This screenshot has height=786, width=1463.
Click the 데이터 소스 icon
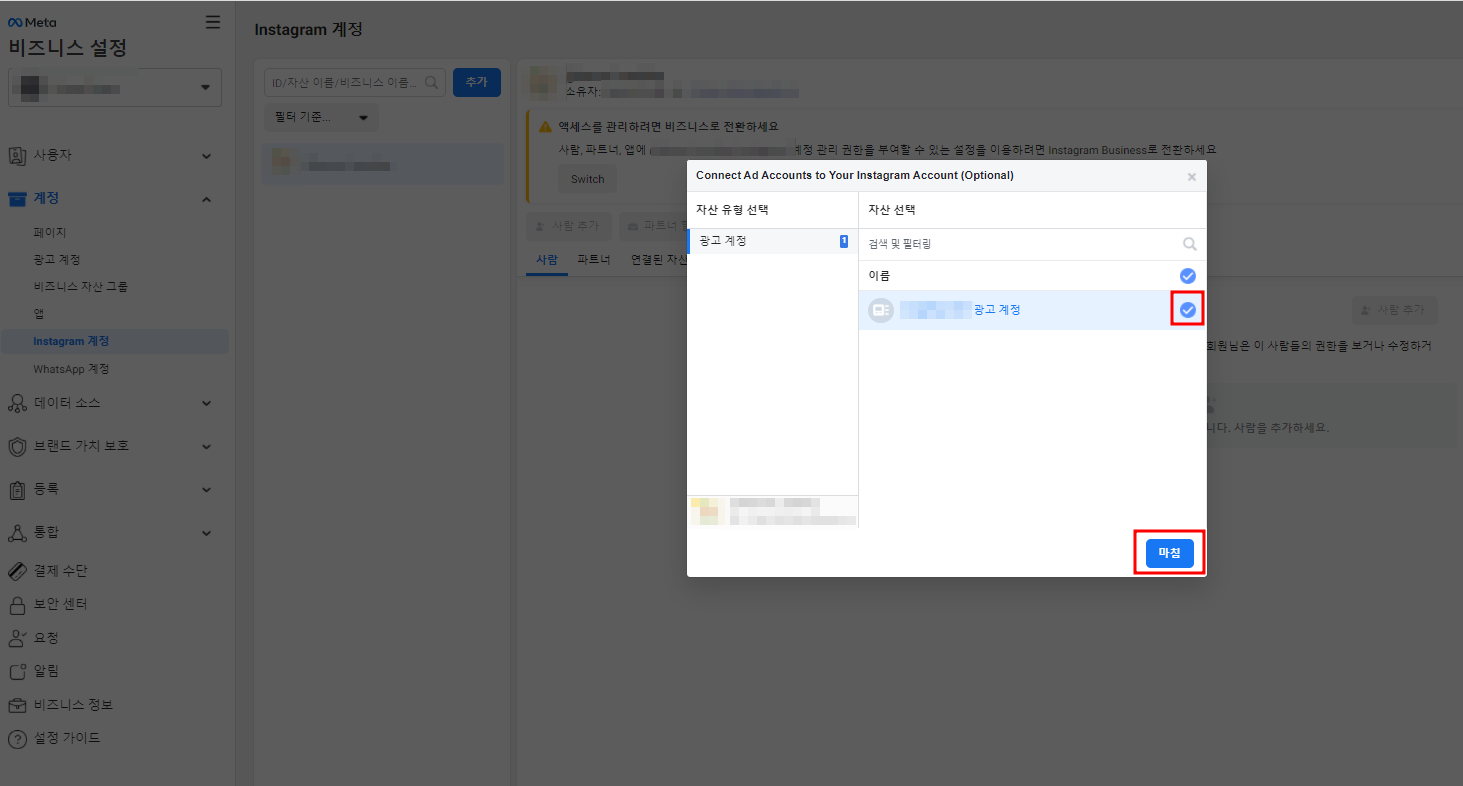[x=17, y=403]
